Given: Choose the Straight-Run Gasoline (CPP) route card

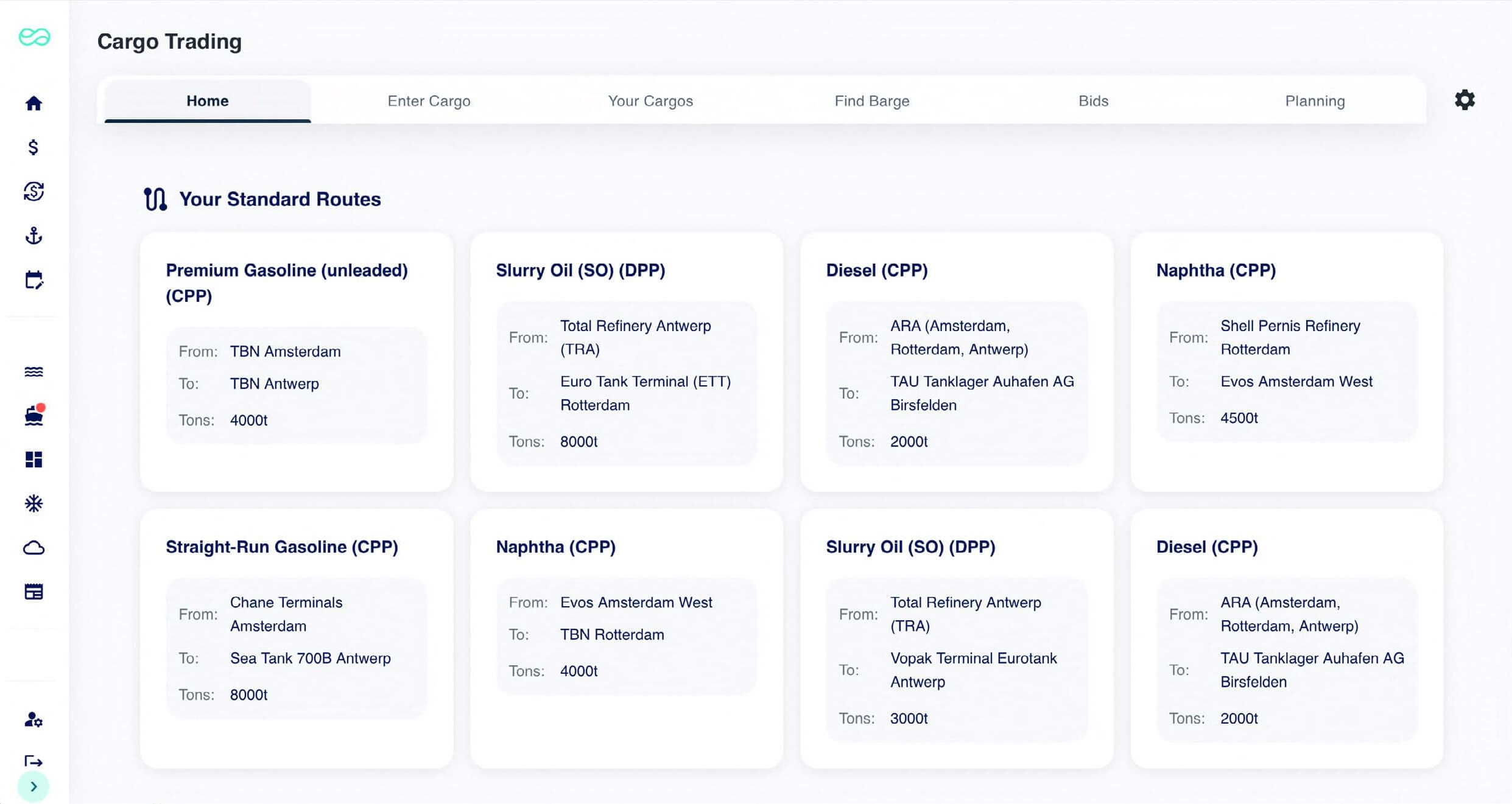Looking at the screenshot, I should pos(297,638).
